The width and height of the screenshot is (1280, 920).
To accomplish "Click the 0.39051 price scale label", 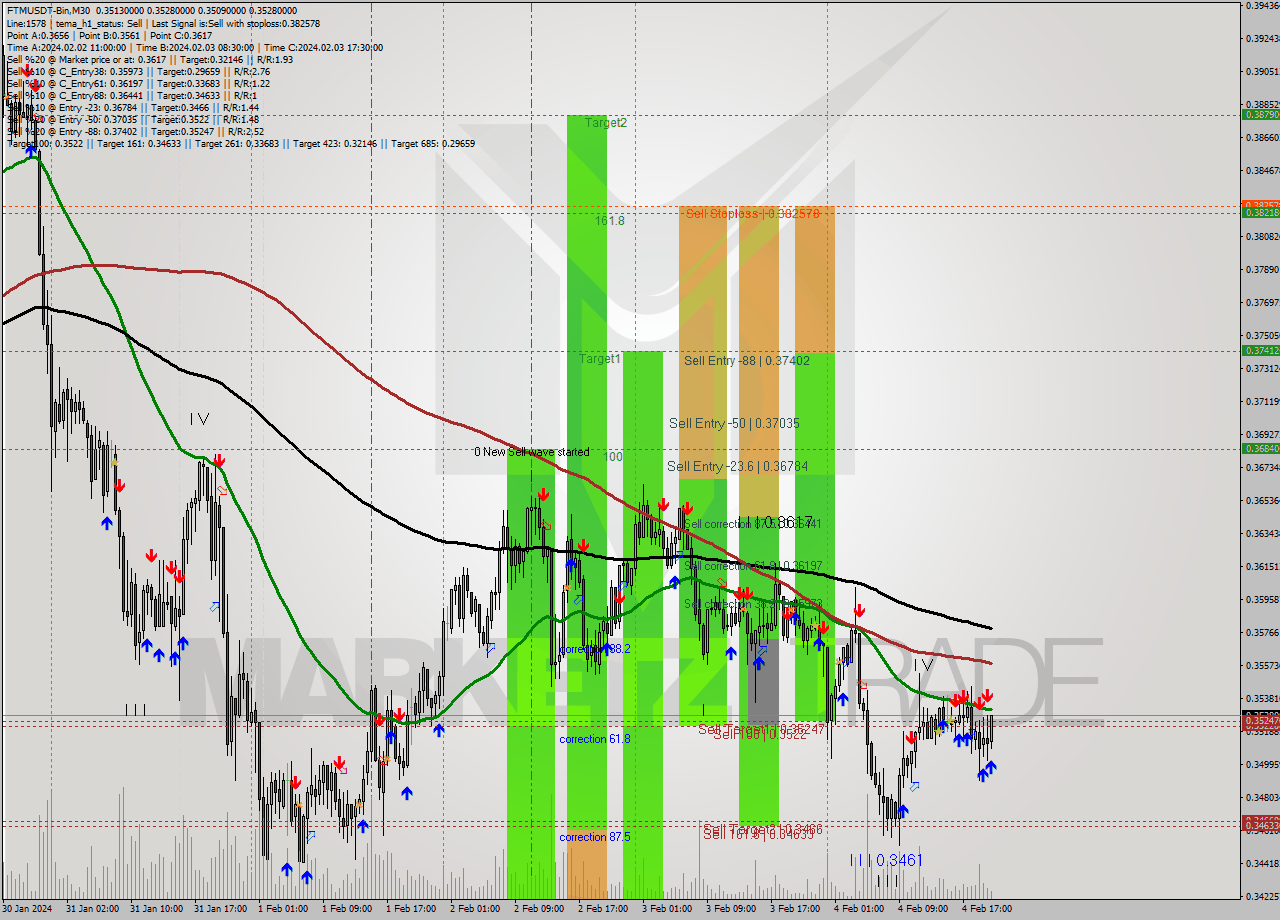I will [1262, 72].
